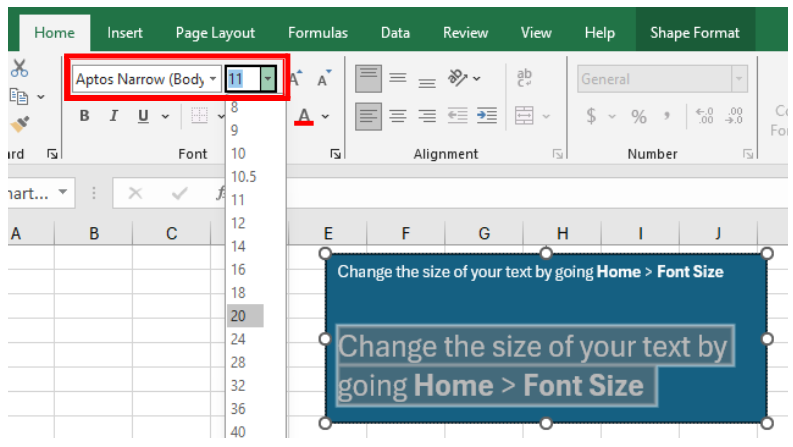Choose font size 10.5 from list
793x447 pixels.
pos(243,176)
